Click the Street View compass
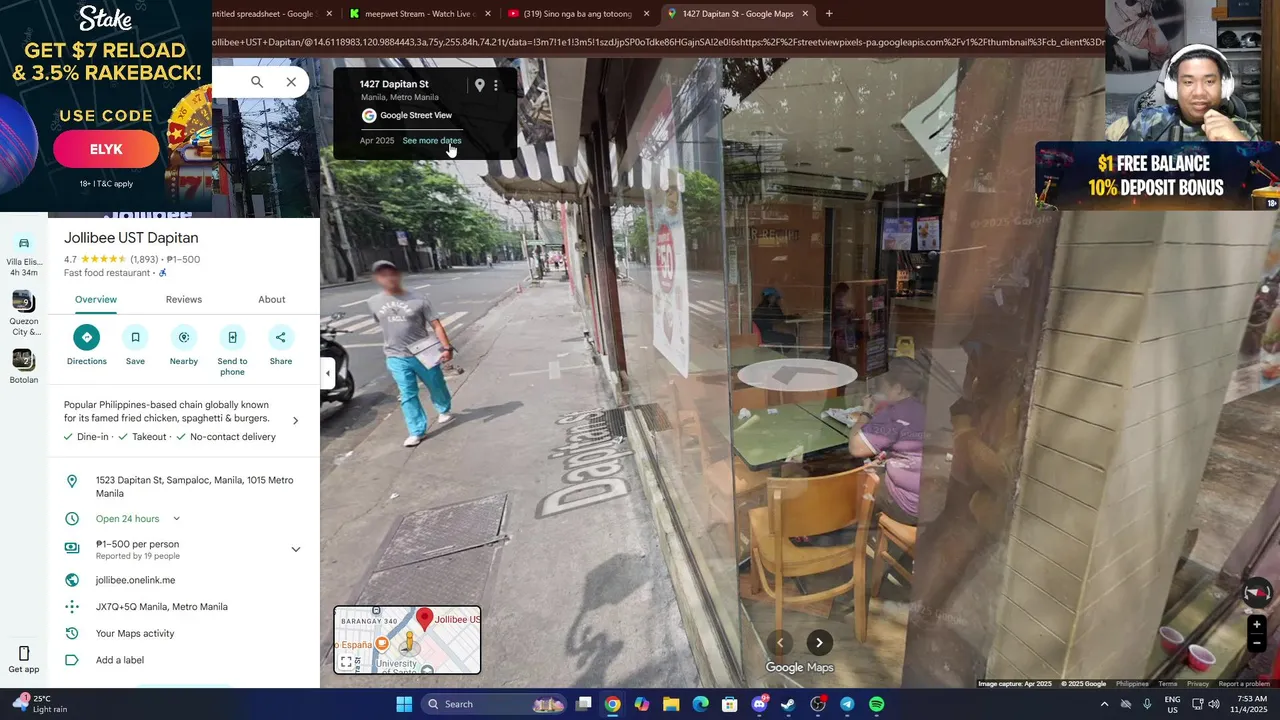Viewport: 1280px width, 720px height. 1257,593
